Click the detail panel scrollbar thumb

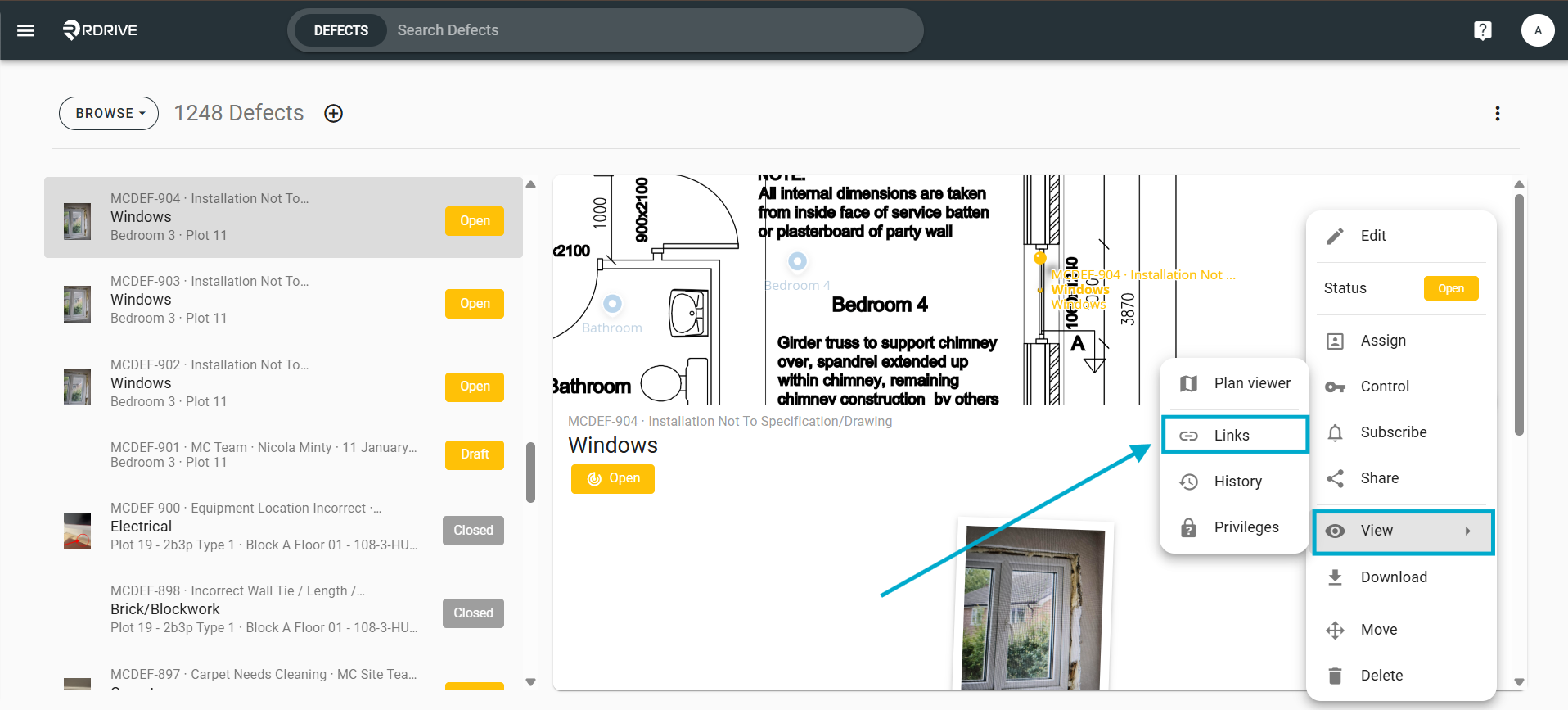[1519, 315]
